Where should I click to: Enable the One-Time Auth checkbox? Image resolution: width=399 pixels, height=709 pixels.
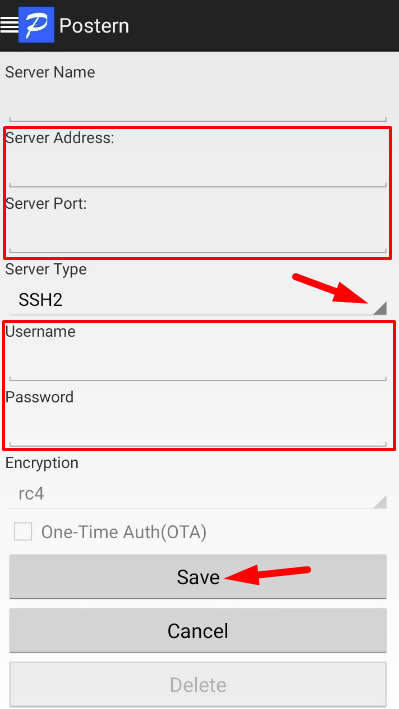pos(23,532)
